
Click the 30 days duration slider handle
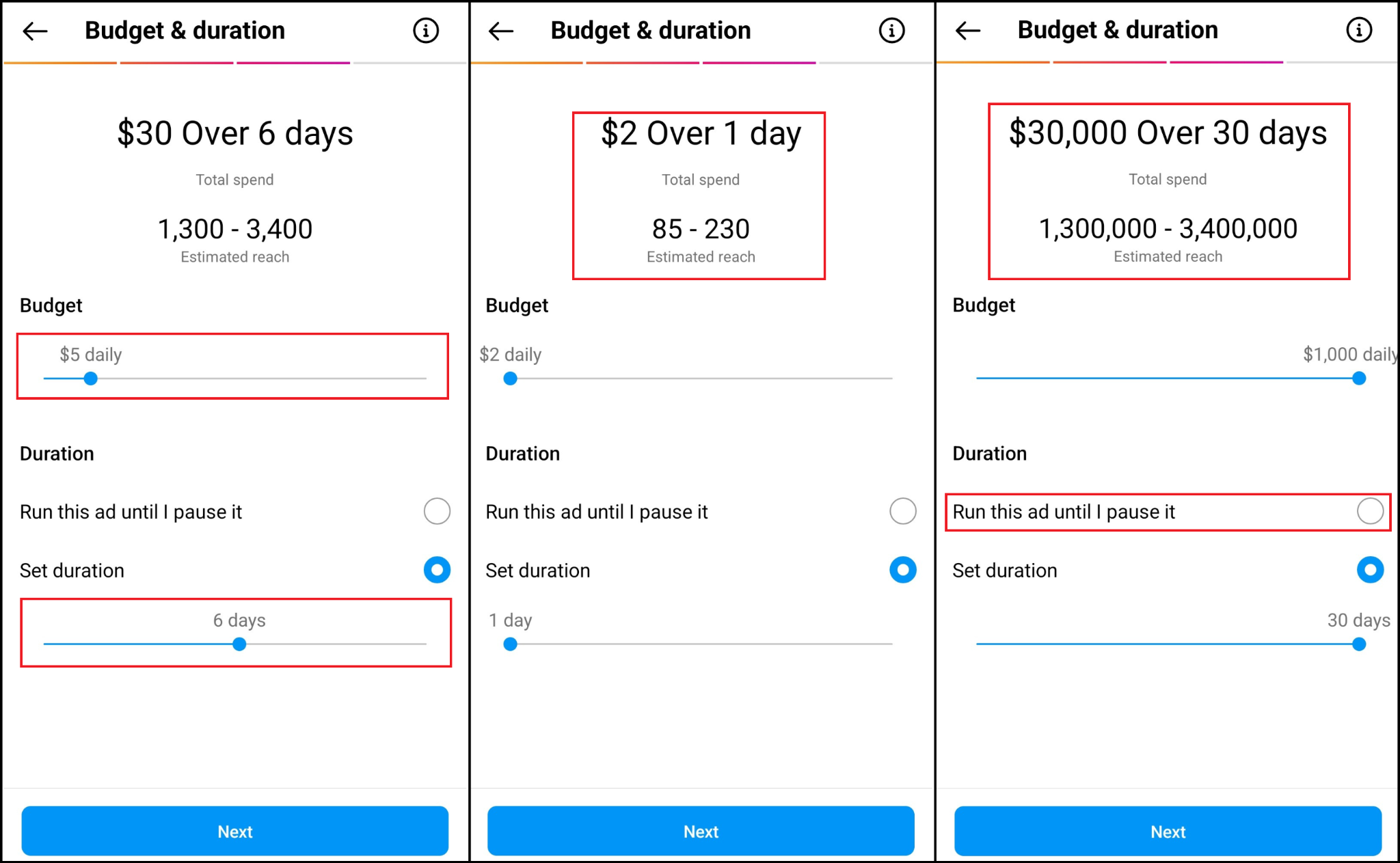1359,644
